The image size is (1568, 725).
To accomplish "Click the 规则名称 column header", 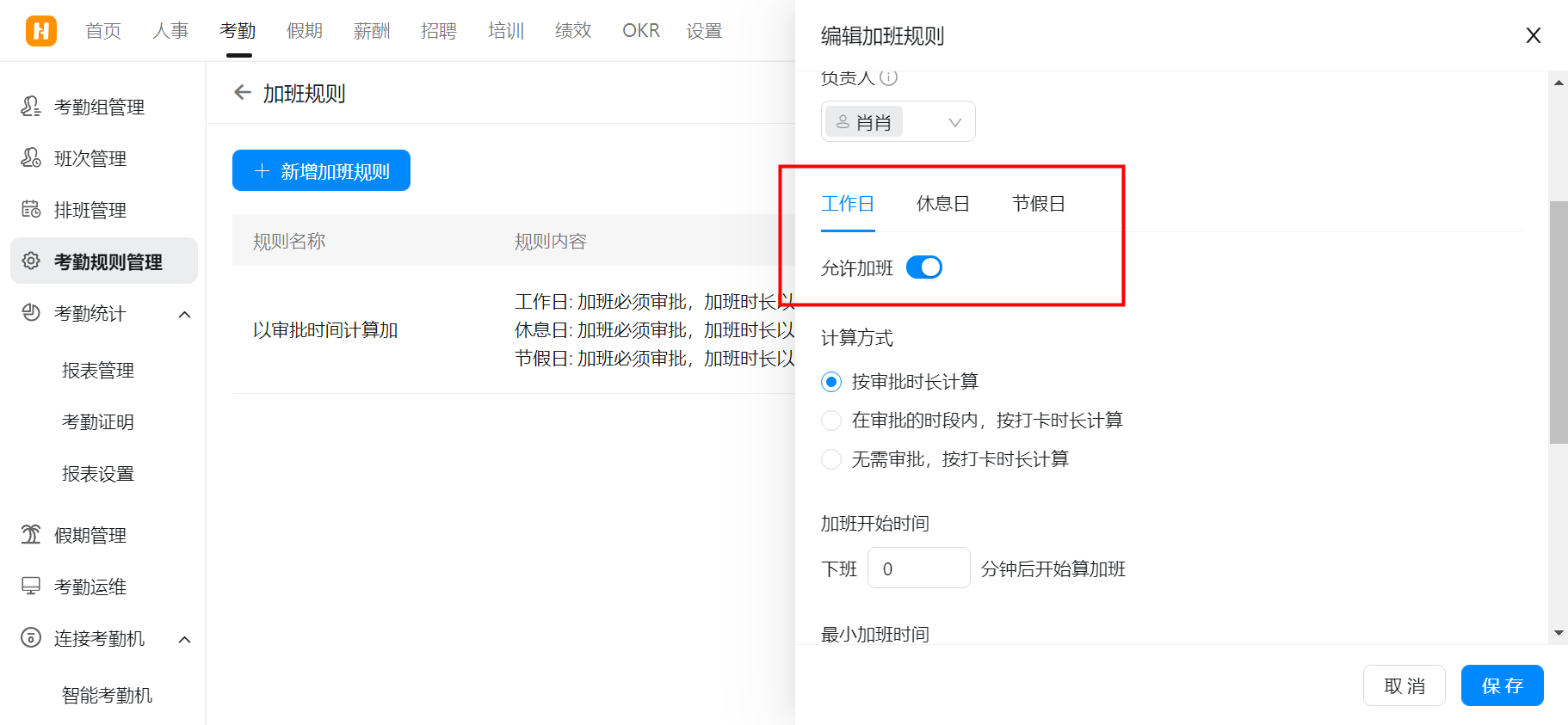I will 289,242.
